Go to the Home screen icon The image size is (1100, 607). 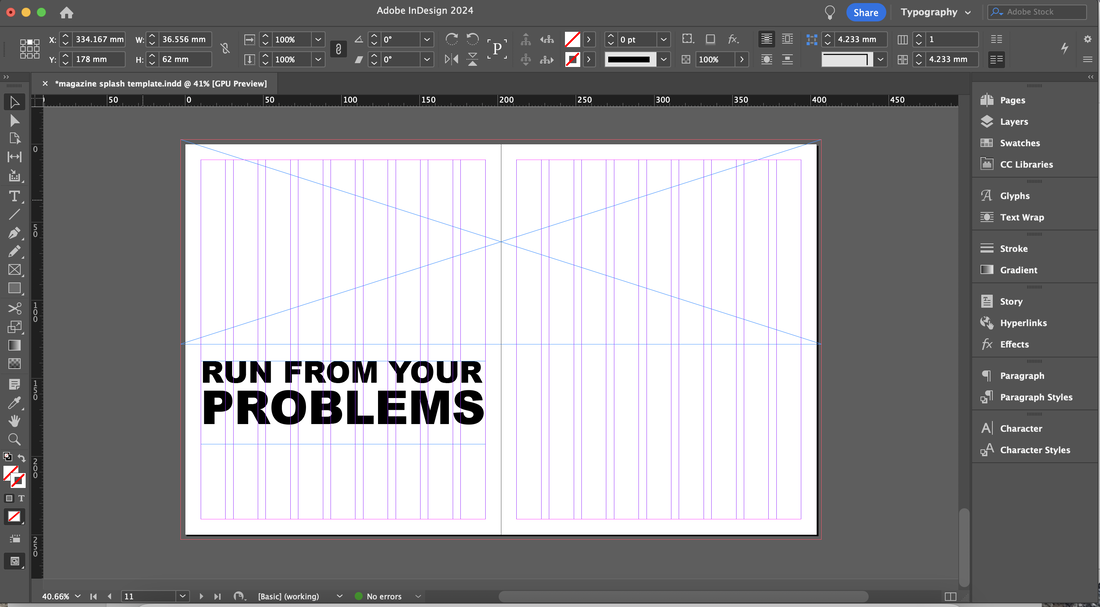tap(67, 13)
